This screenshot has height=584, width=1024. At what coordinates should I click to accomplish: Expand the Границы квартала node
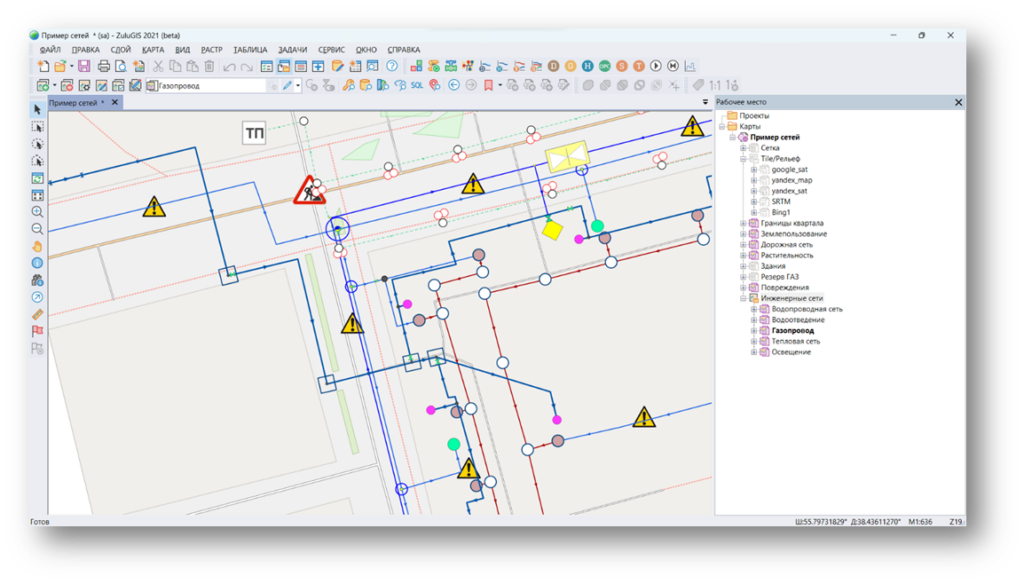743,223
